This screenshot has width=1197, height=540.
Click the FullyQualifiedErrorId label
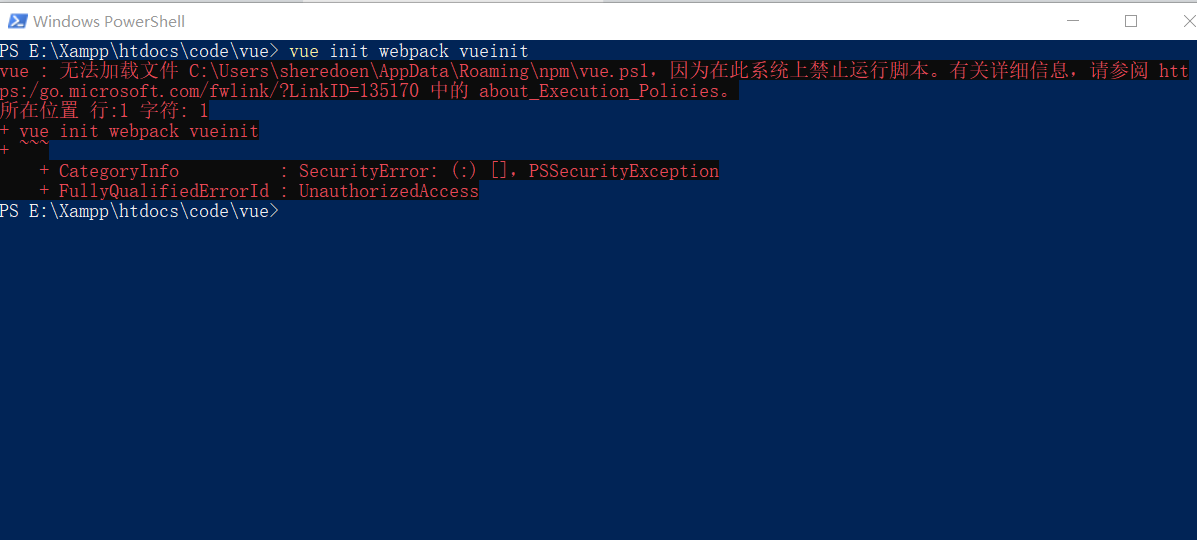163,191
